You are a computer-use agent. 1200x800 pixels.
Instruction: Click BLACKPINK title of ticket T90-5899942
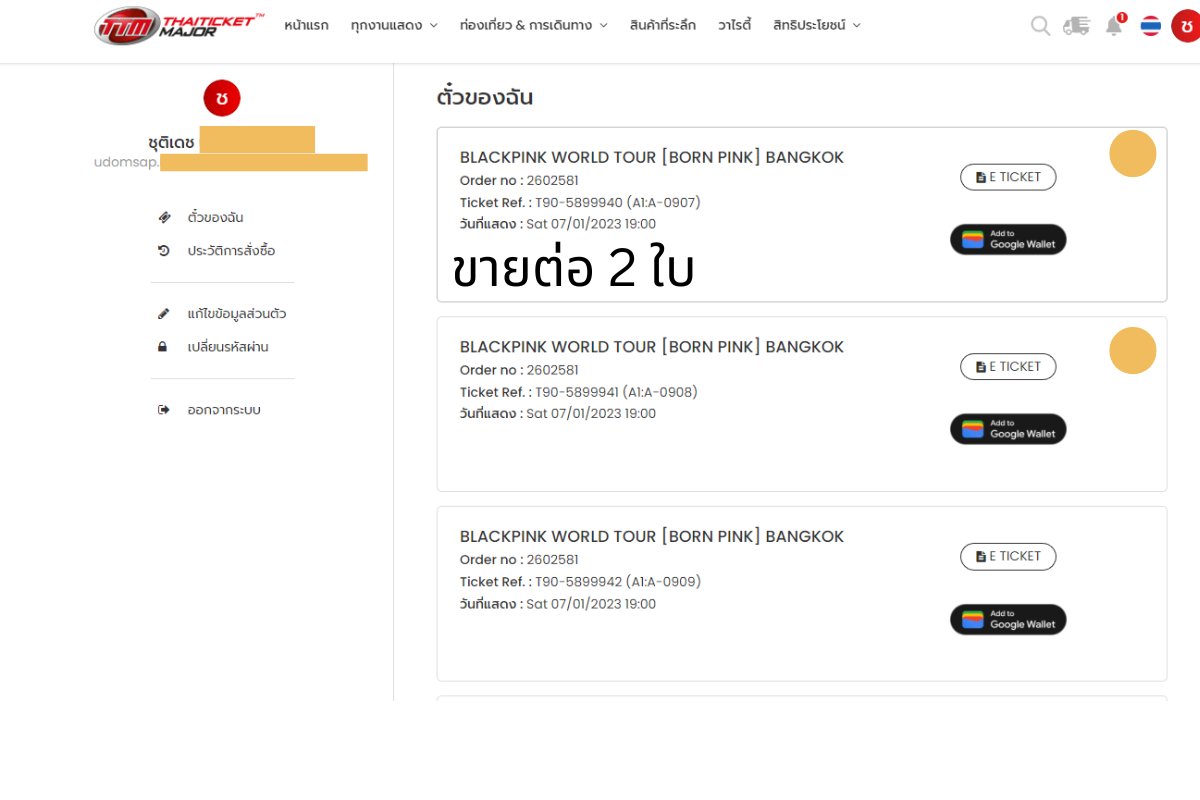pos(652,537)
